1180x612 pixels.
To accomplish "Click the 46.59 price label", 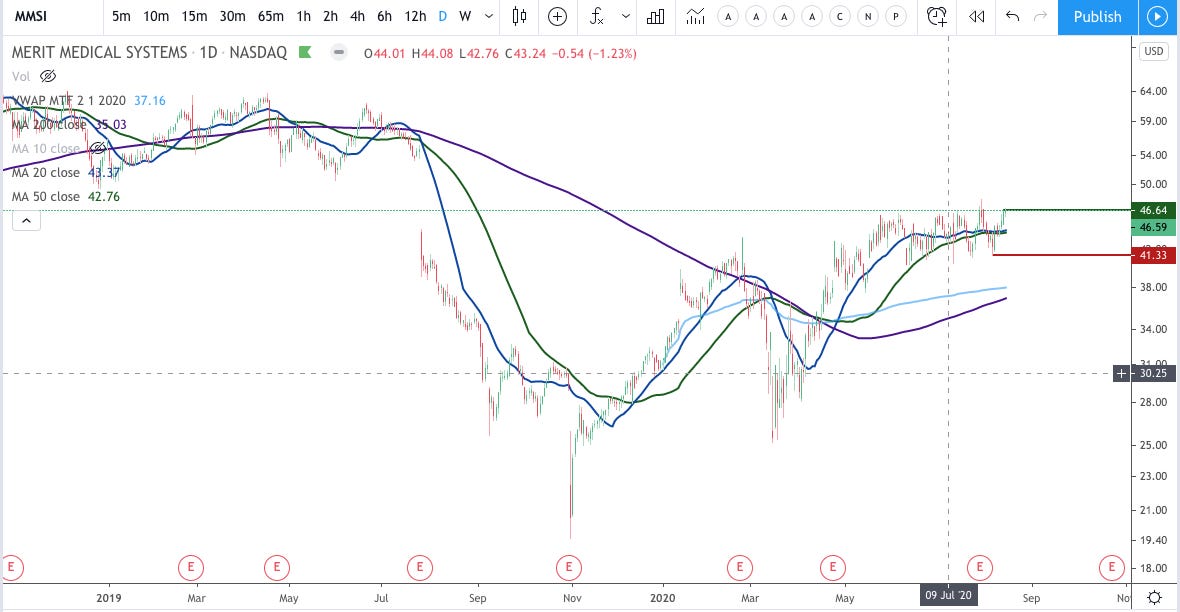I will tap(1153, 227).
